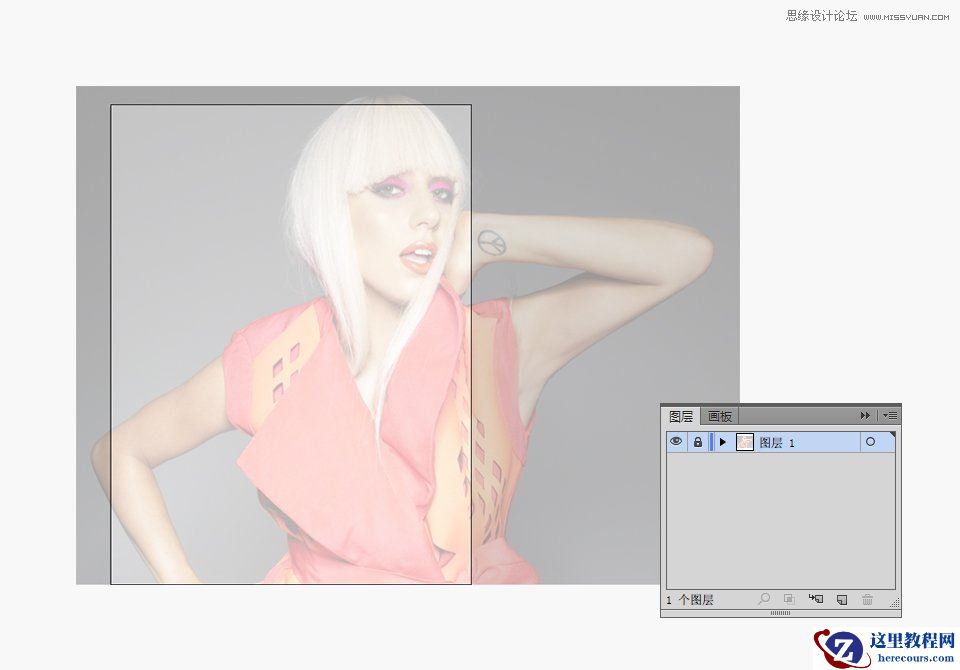Viewport: 960px width, 670px height.
Task: Click the layer color bar of 图层 1
Action: click(x=711, y=442)
